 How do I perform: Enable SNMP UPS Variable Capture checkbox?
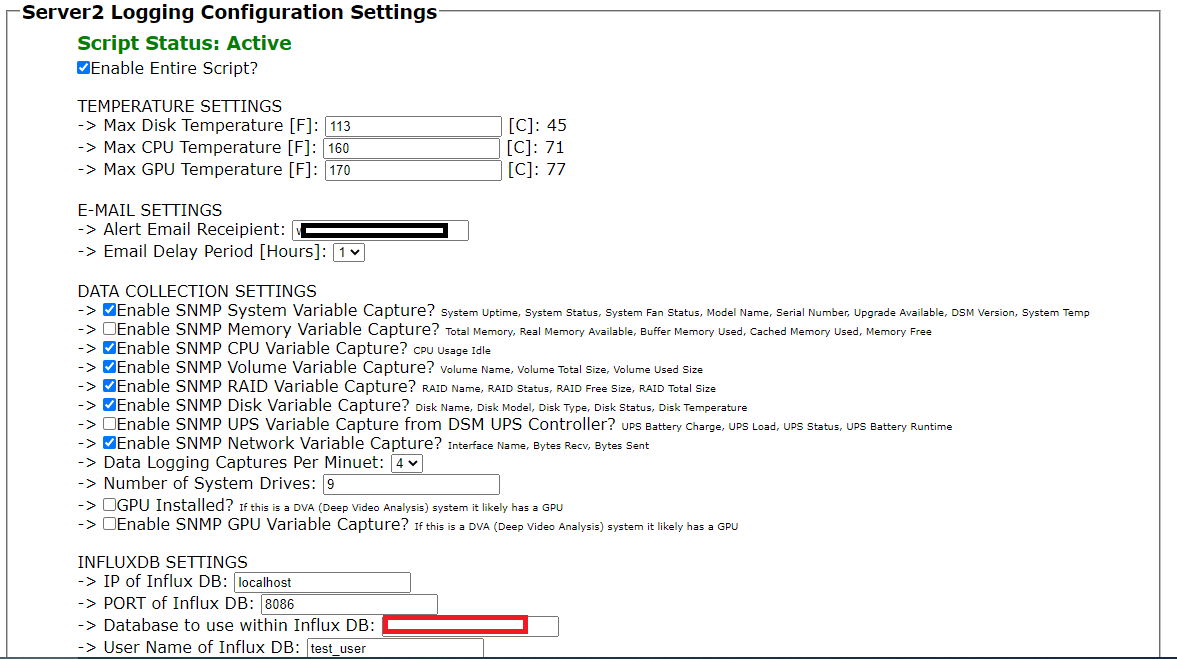point(110,425)
